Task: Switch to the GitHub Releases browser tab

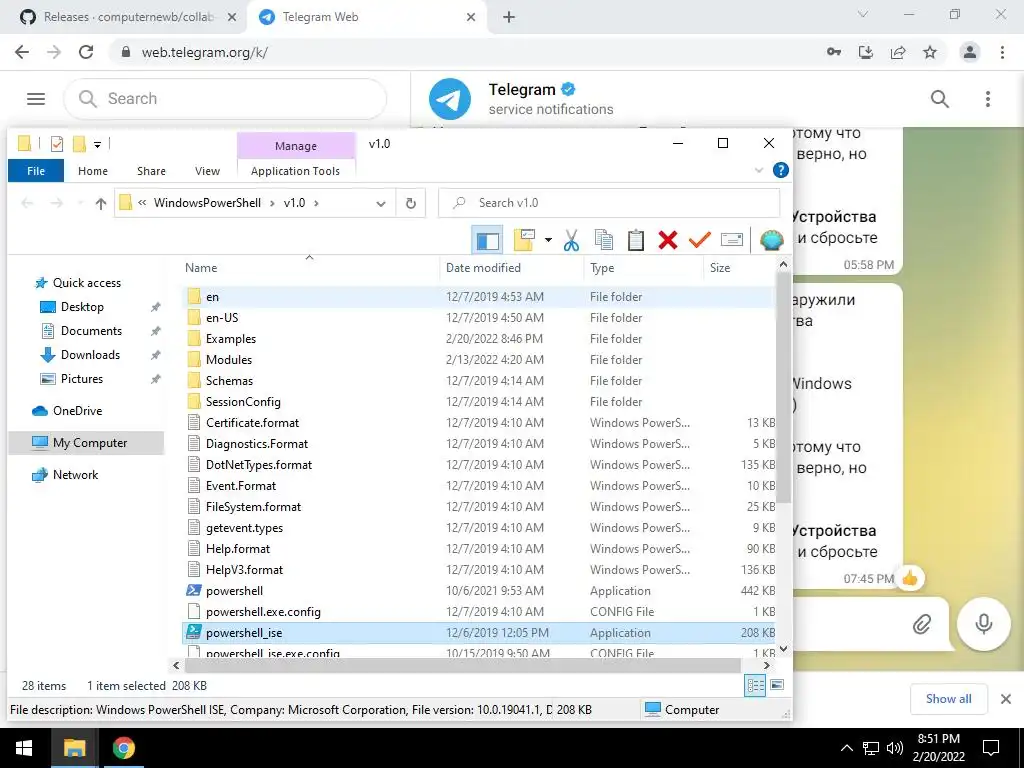Action: pyautogui.click(x=128, y=17)
